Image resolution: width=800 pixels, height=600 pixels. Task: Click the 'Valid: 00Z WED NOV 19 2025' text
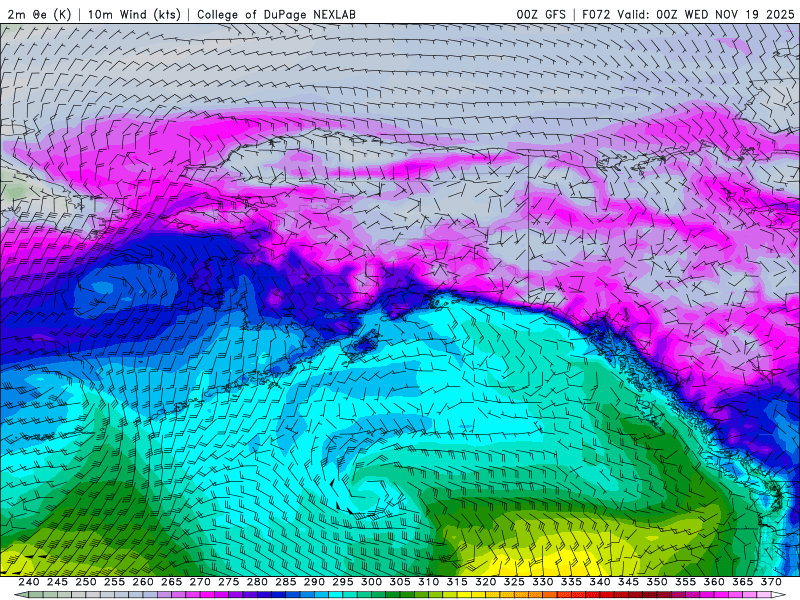tap(706, 14)
